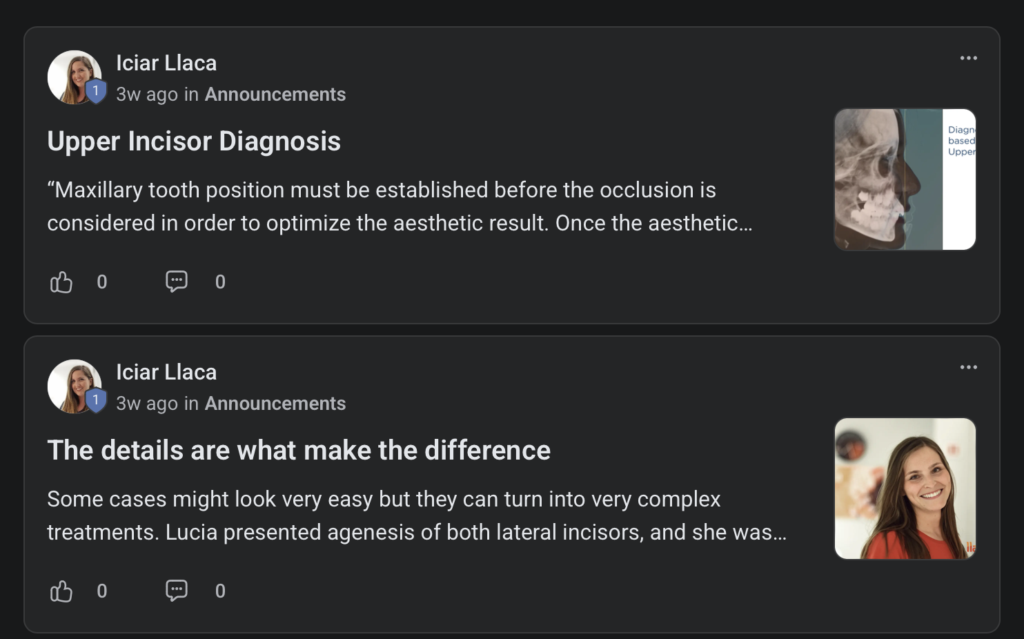Click the Lucia agenesis excerpt text
Image resolution: width=1024 pixels, height=639 pixels.
click(417, 516)
